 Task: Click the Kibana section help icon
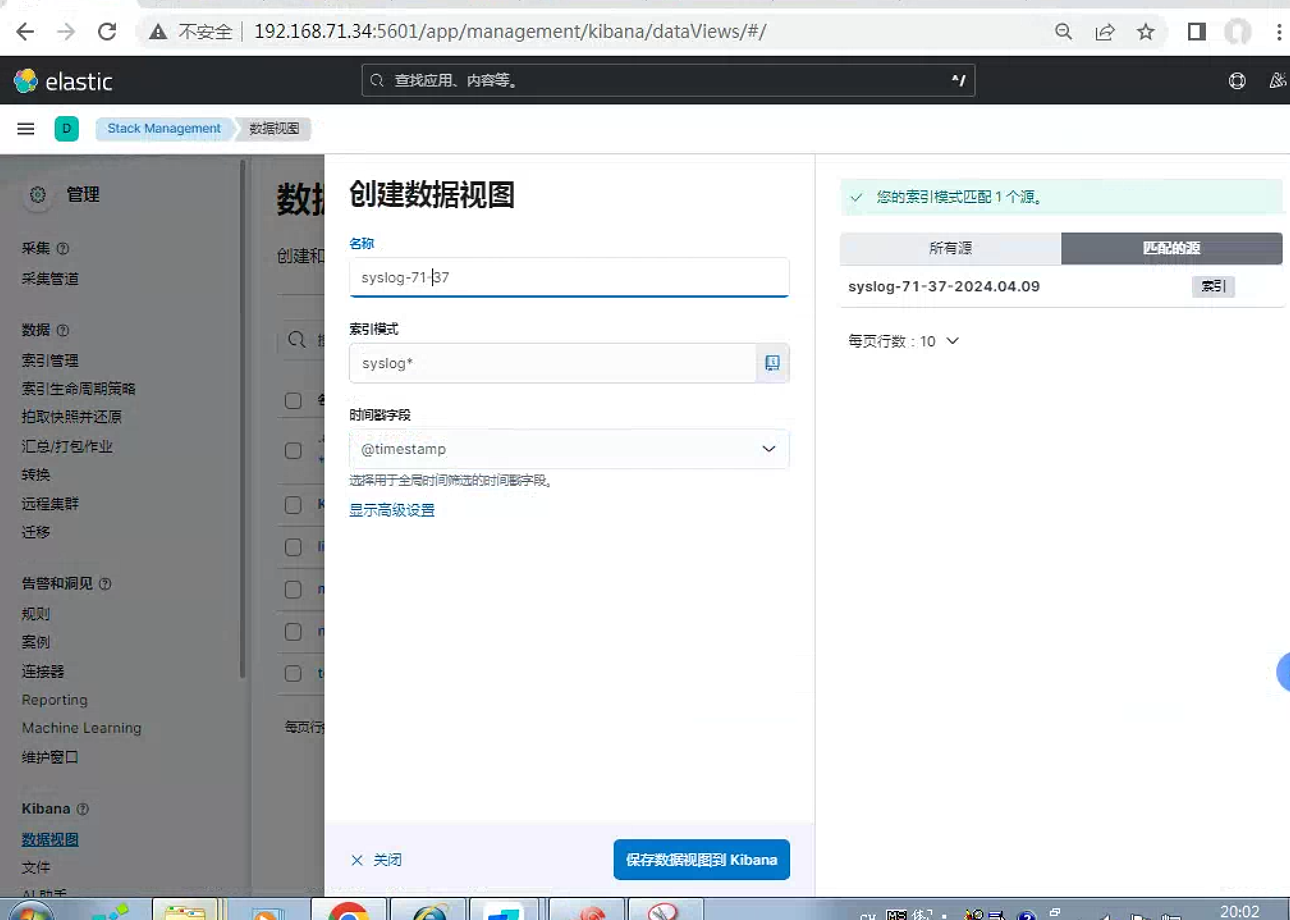[83, 809]
